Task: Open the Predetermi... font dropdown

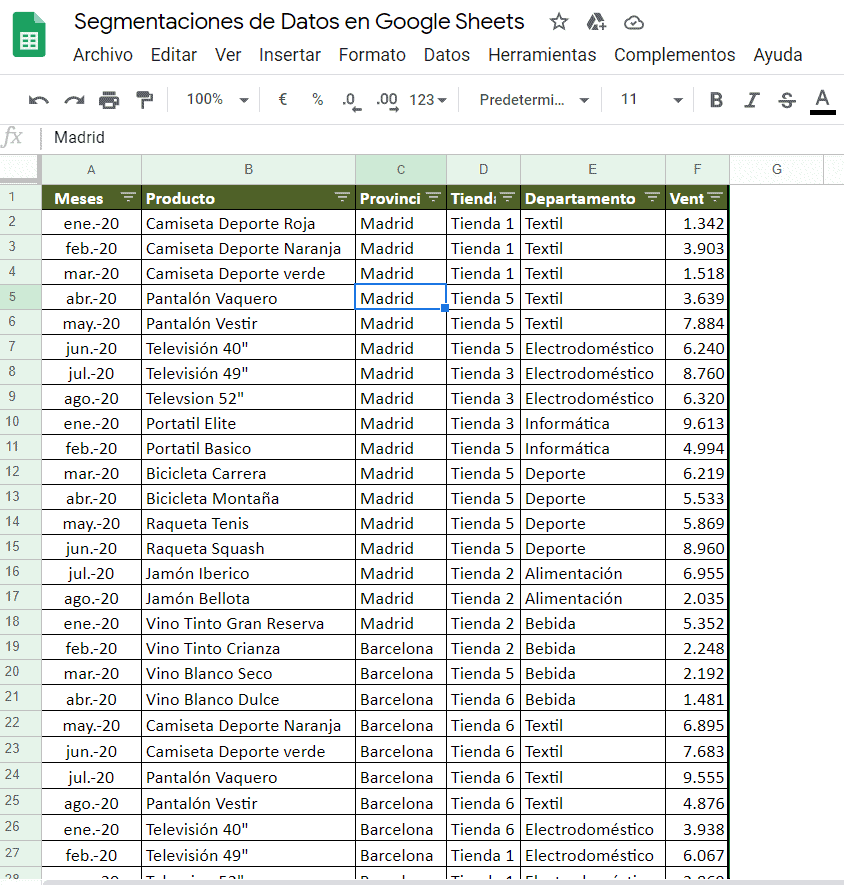Action: tap(534, 100)
